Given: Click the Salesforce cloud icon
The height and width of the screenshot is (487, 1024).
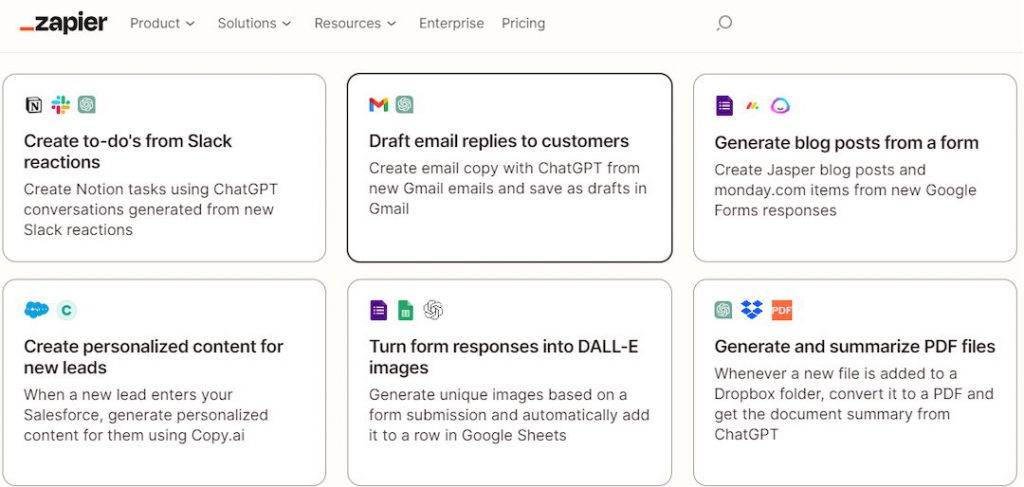Looking at the screenshot, I should pos(37,310).
